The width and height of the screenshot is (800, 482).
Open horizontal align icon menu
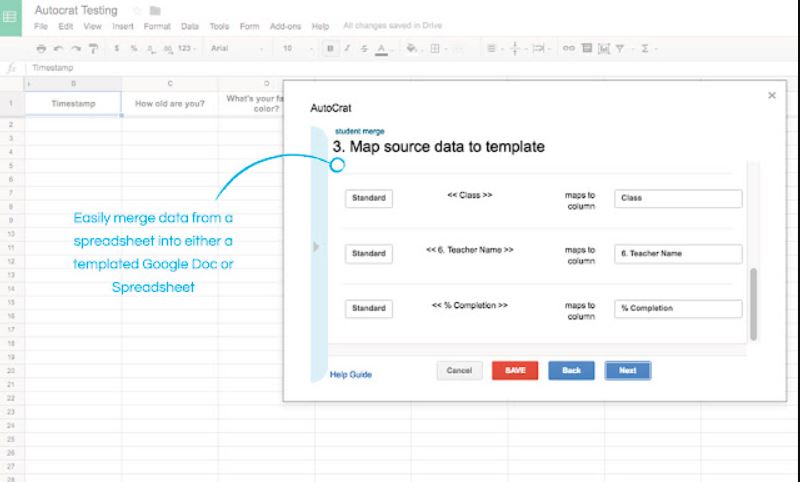pyautogui.click(x=491, y=48)
